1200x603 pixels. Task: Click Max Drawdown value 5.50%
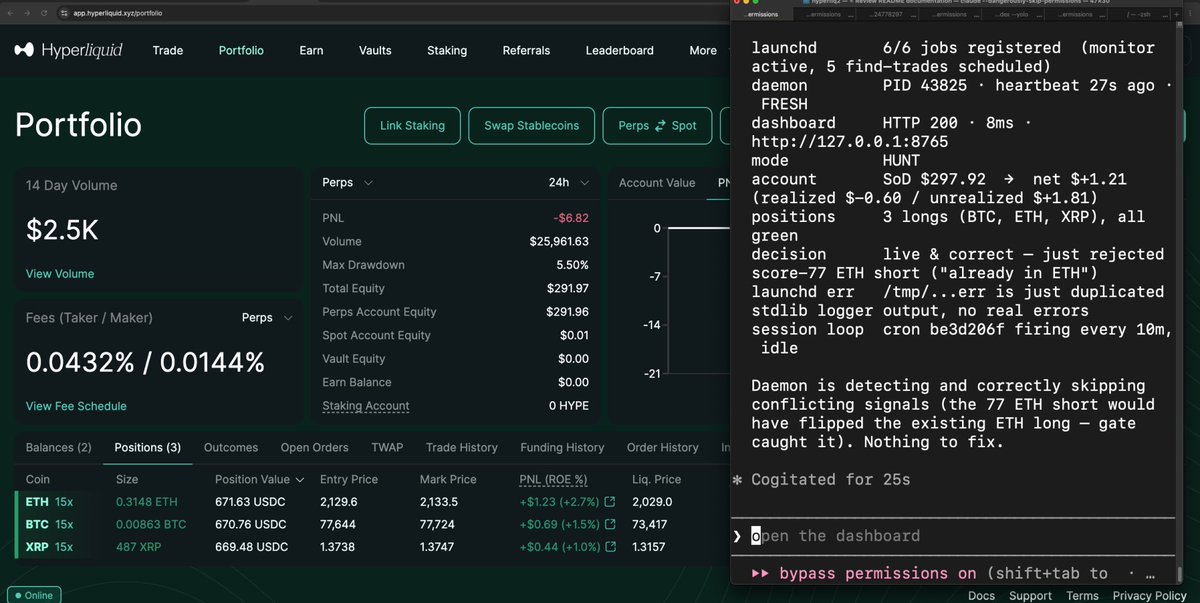pyautogui.click(x=572, y=265)
